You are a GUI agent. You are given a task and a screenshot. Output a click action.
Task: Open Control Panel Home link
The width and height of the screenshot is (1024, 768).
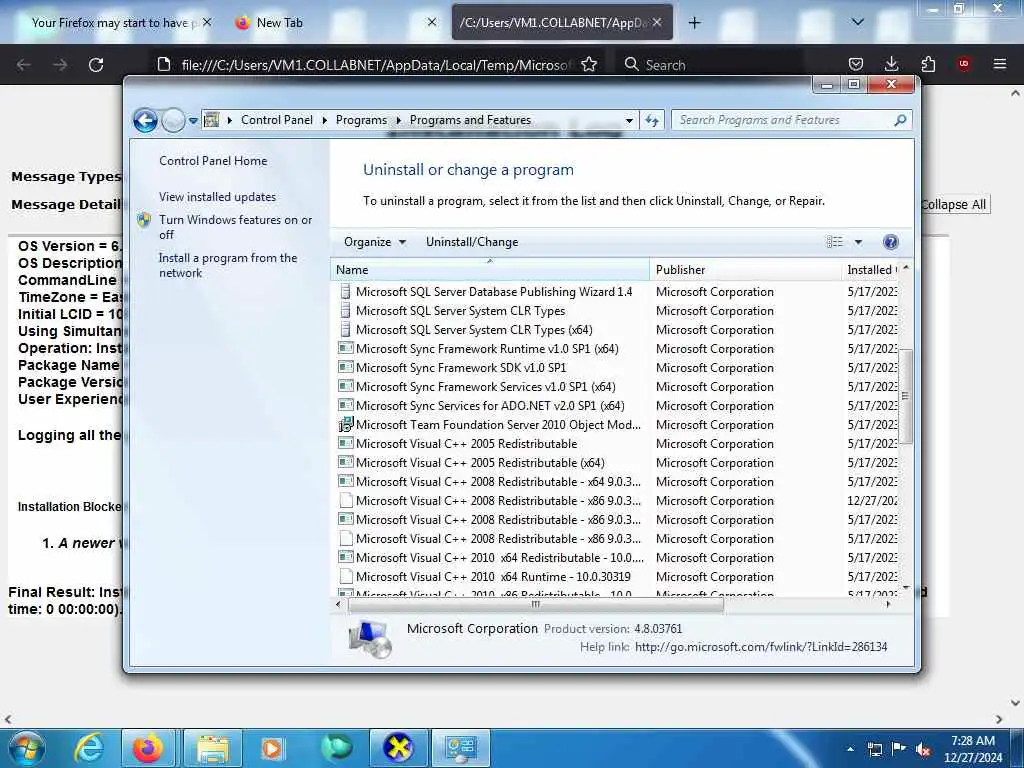213,161
